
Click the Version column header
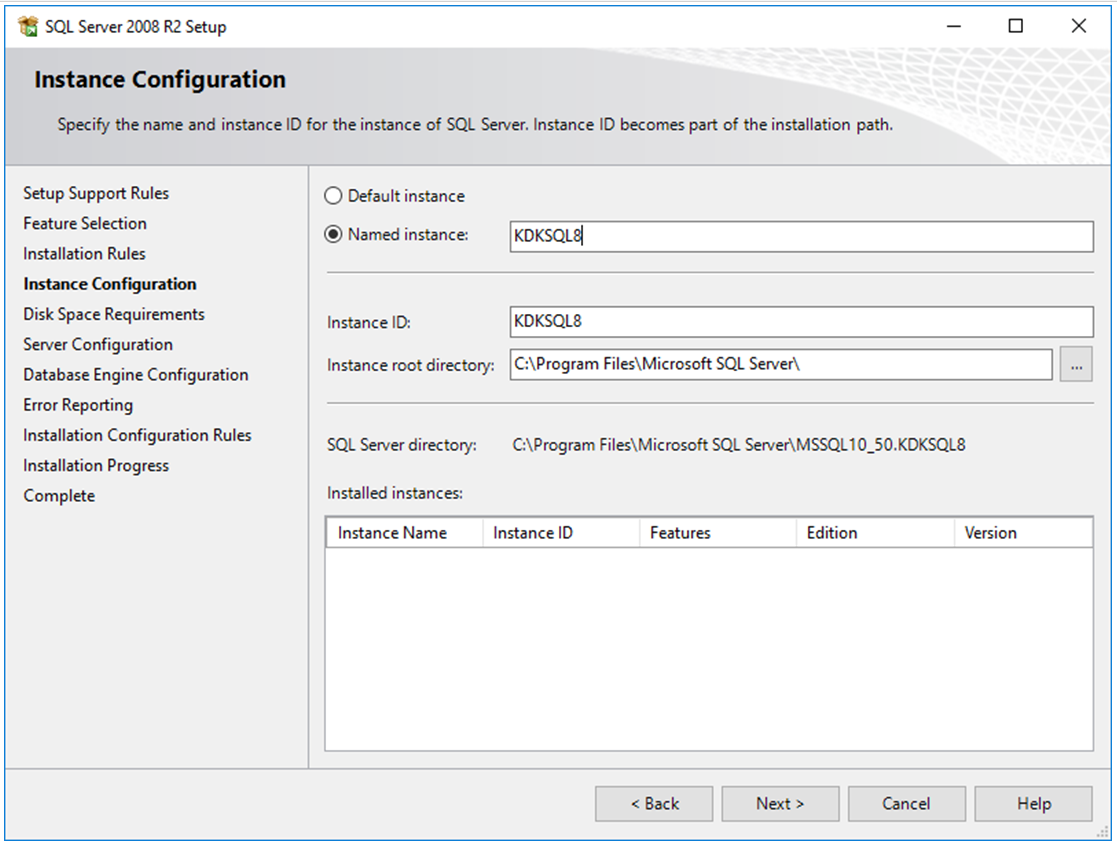[x=1023, y=533]
